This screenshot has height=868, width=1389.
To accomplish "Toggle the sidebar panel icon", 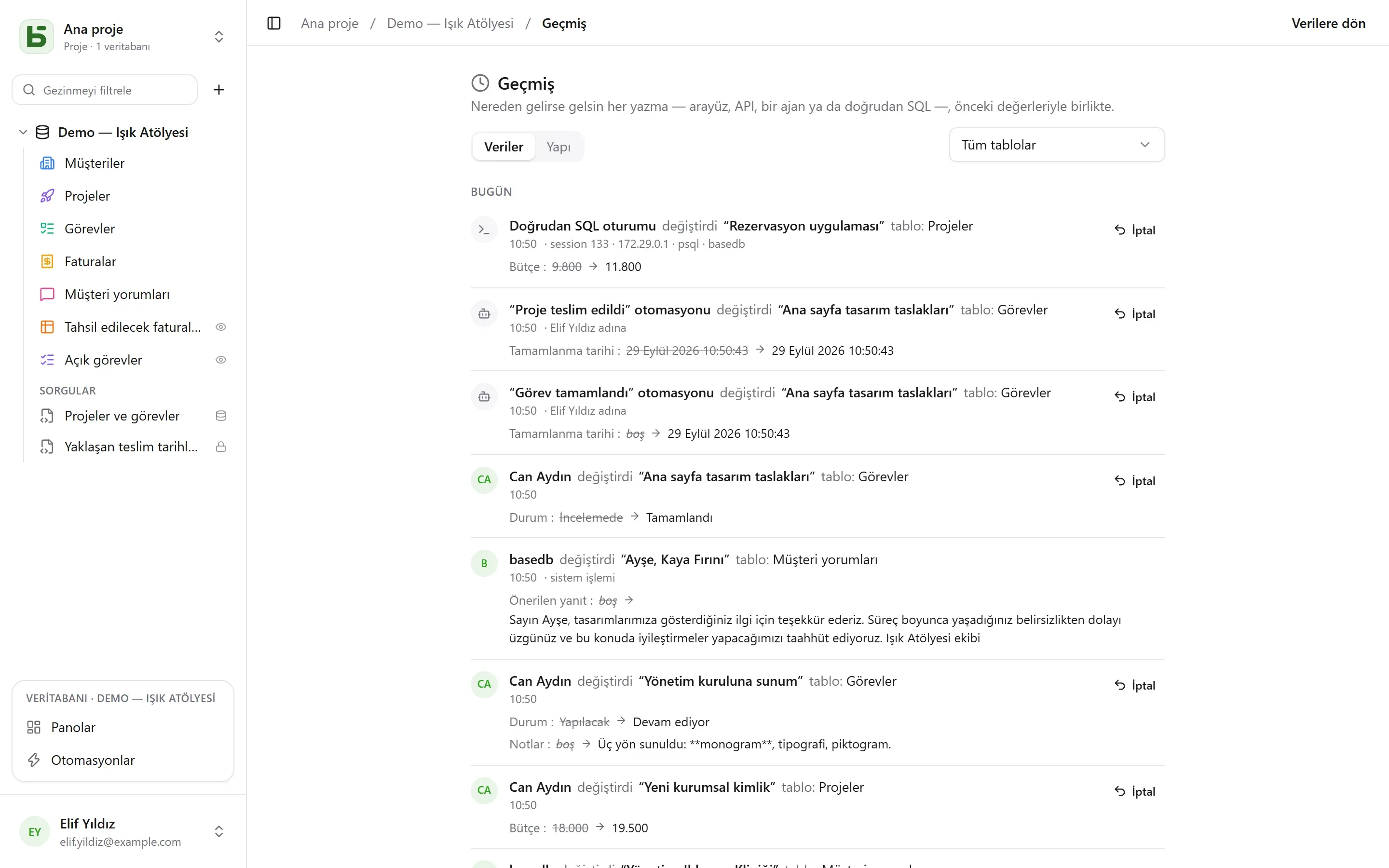I will 274,24.
